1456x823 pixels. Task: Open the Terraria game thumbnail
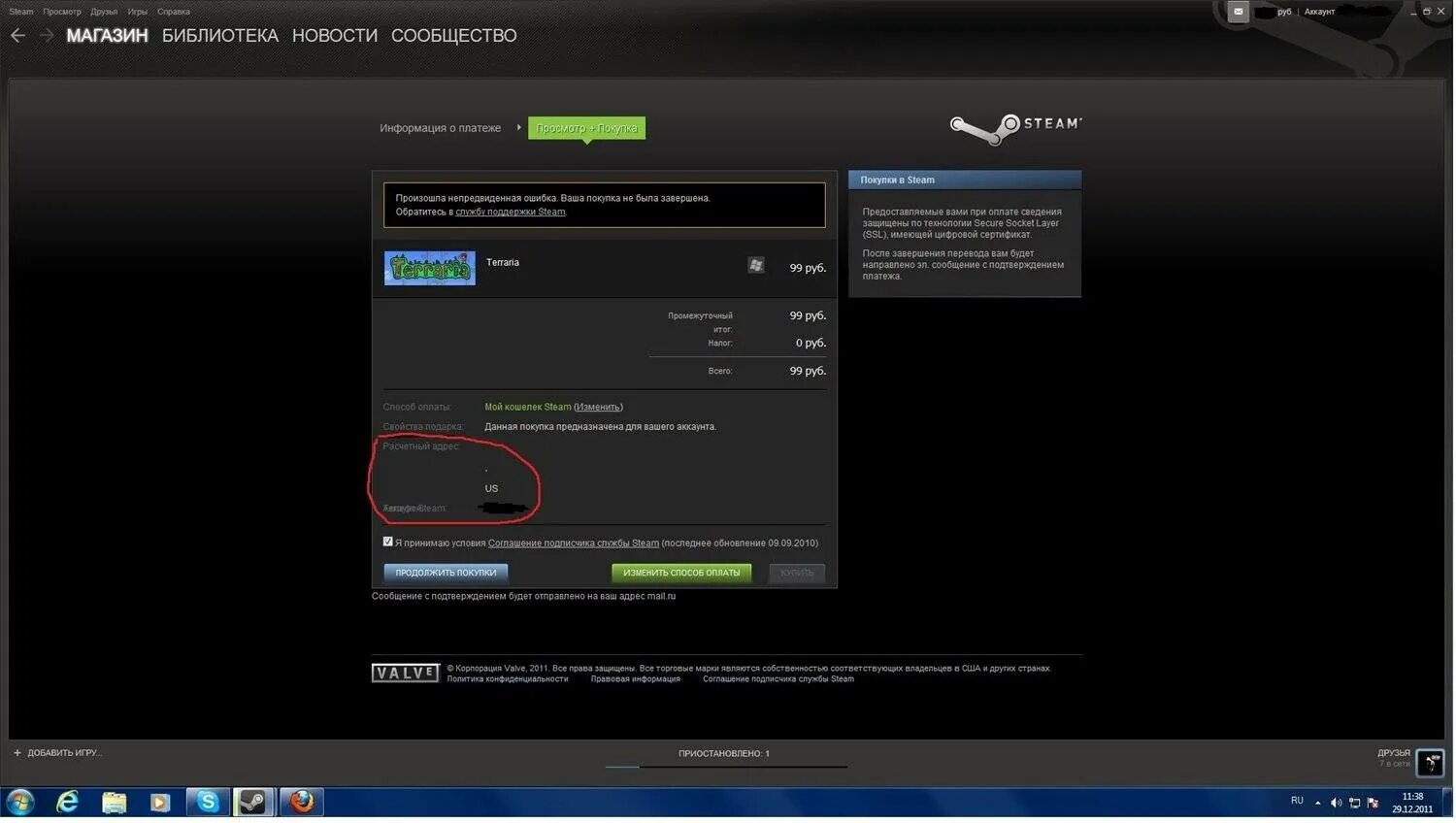[430, 268]
